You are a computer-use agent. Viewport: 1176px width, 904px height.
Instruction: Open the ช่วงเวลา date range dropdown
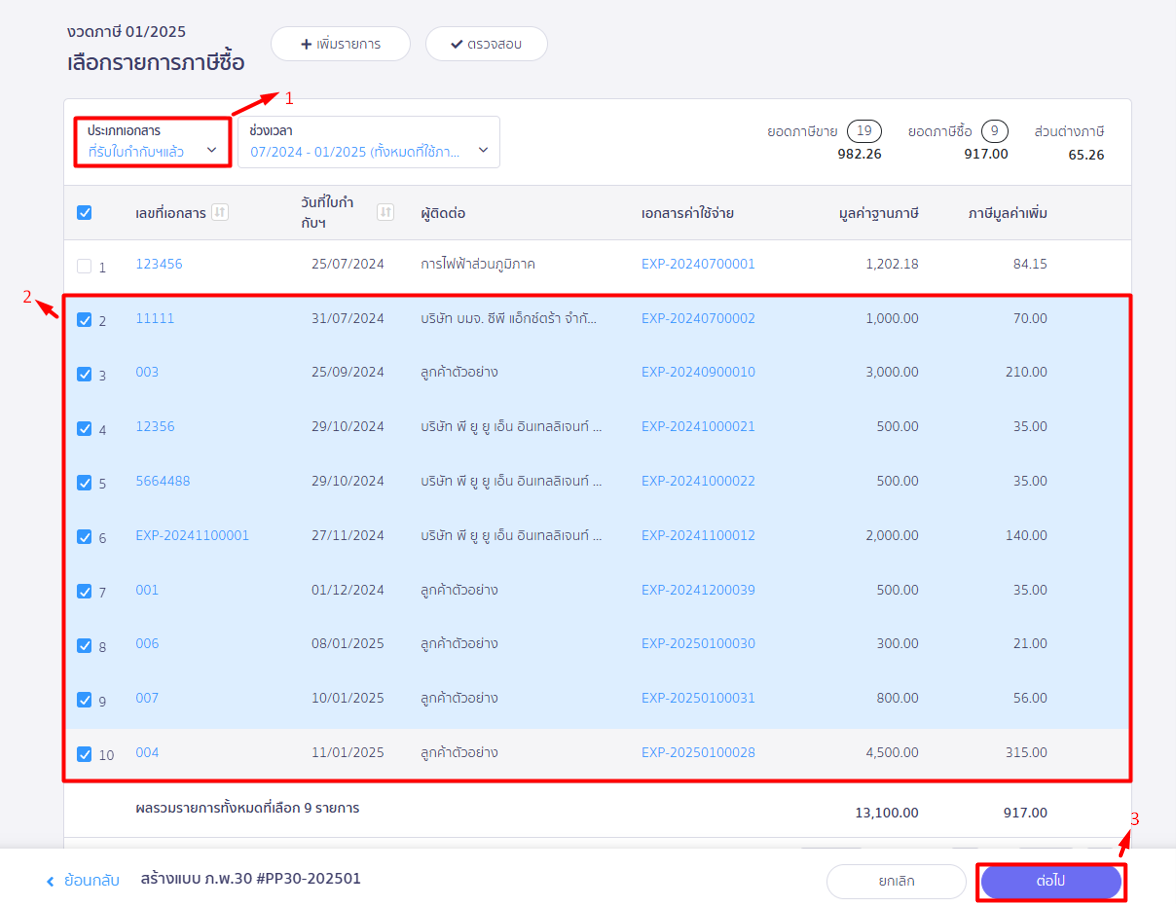(368, 142)
